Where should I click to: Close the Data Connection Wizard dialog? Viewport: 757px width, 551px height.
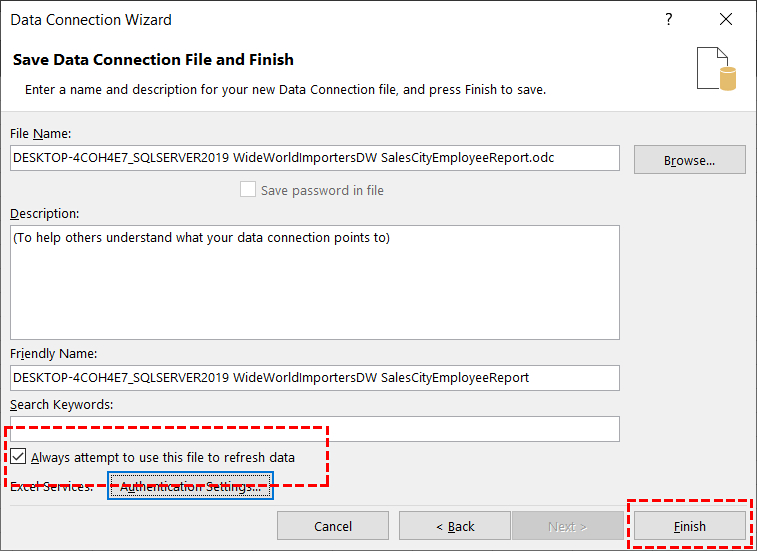(726, 20)
